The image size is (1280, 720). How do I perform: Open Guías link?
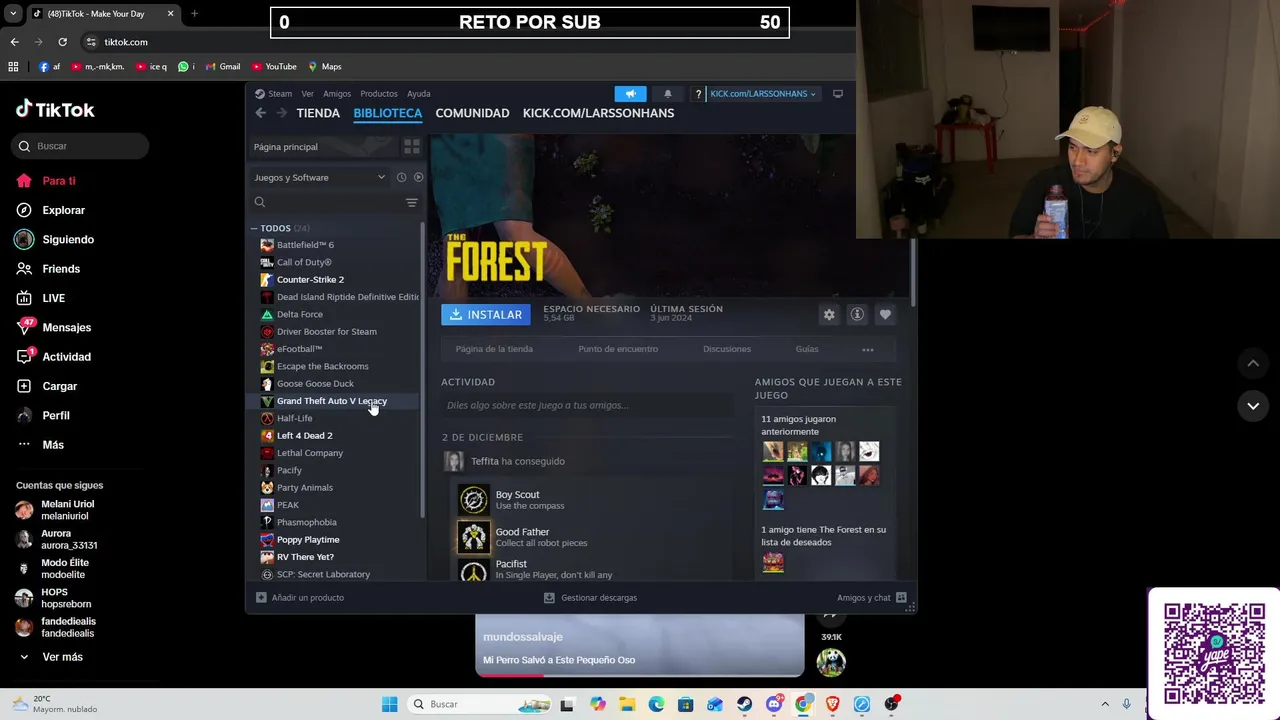click(x=807, y=349)
